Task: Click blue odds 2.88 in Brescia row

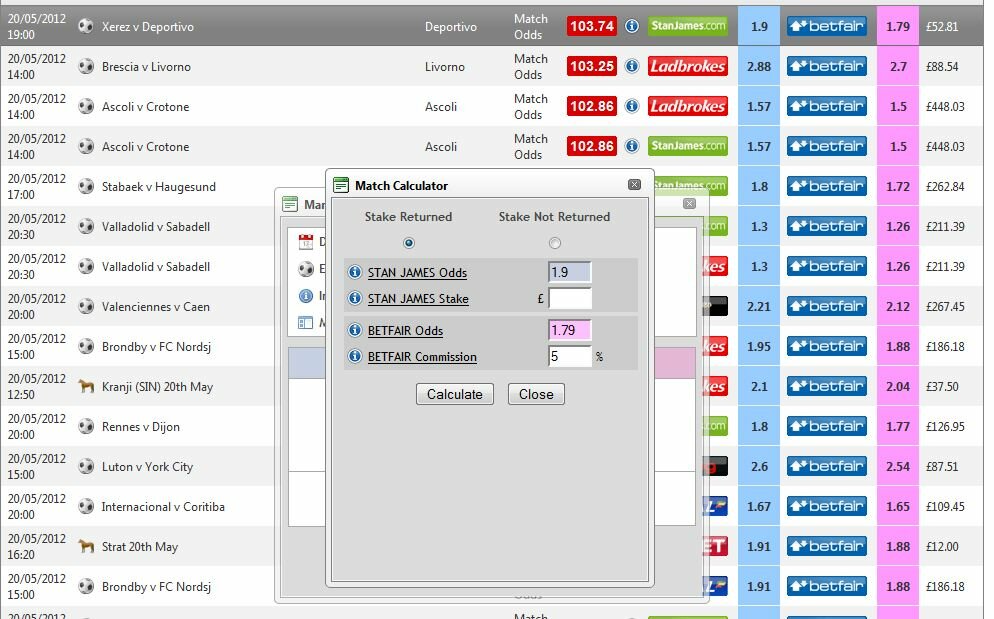Action: (x=759, y=66)
